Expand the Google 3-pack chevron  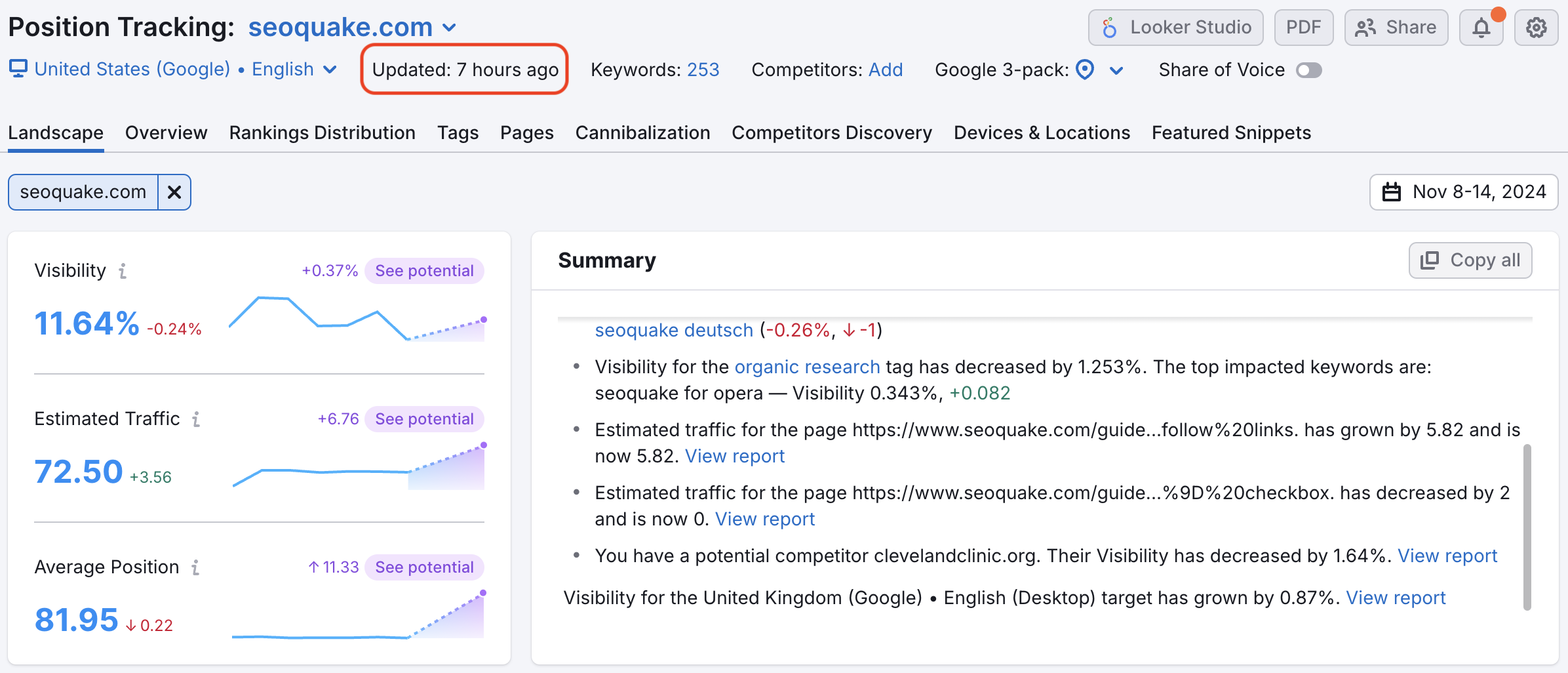(1116, 70)
